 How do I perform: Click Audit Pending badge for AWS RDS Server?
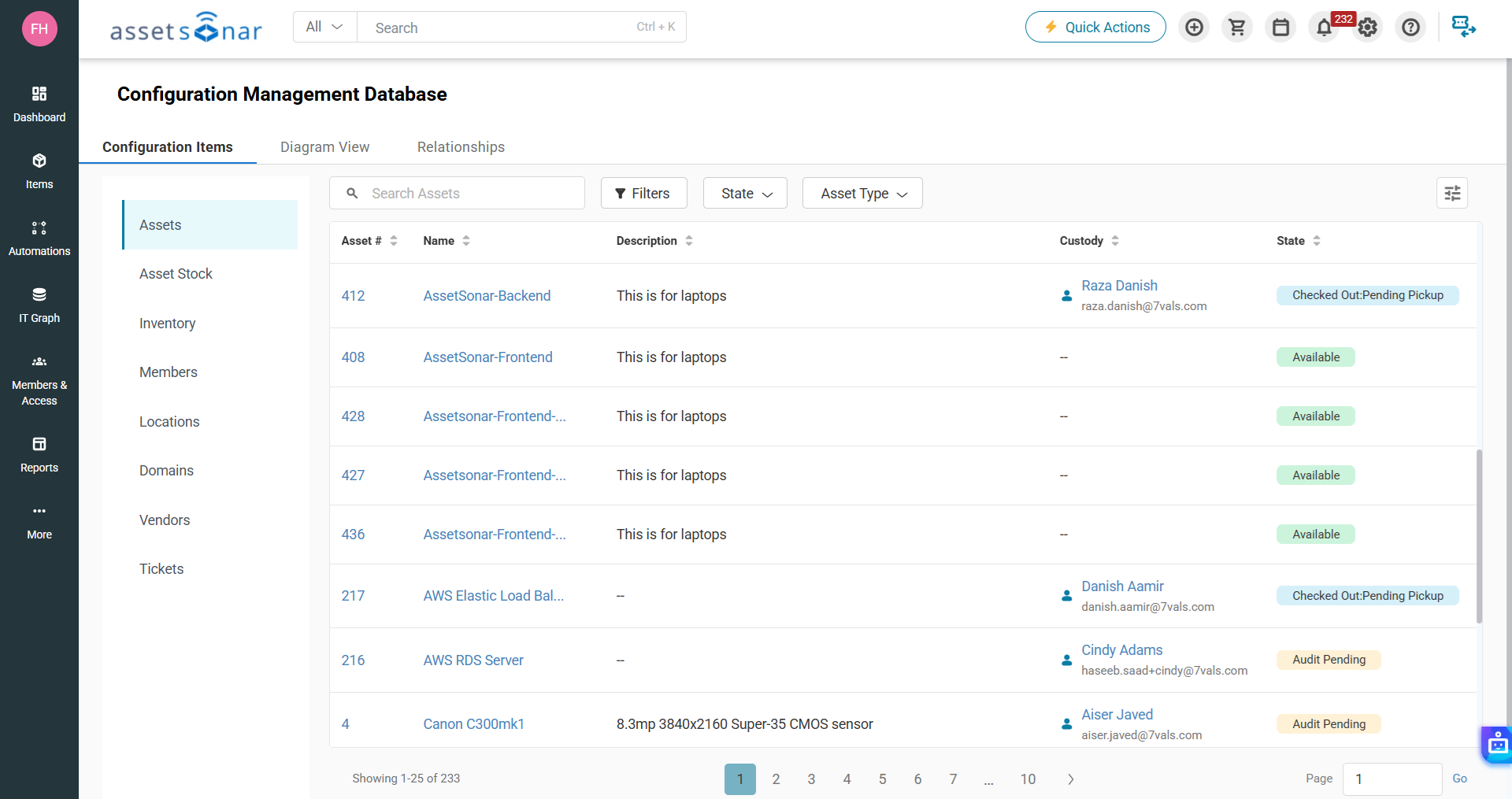tap(1329, 660)
